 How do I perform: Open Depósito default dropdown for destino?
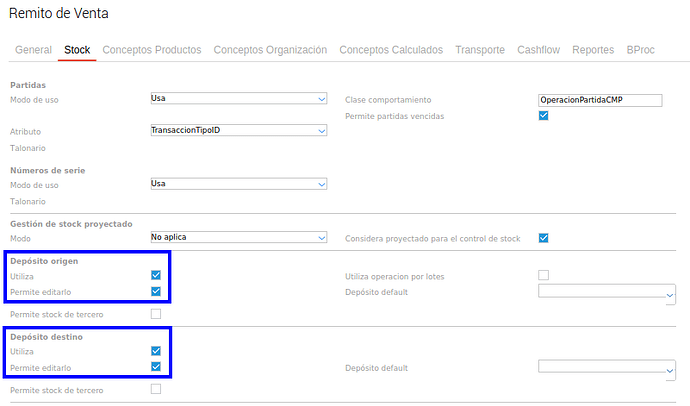point(606,367)
